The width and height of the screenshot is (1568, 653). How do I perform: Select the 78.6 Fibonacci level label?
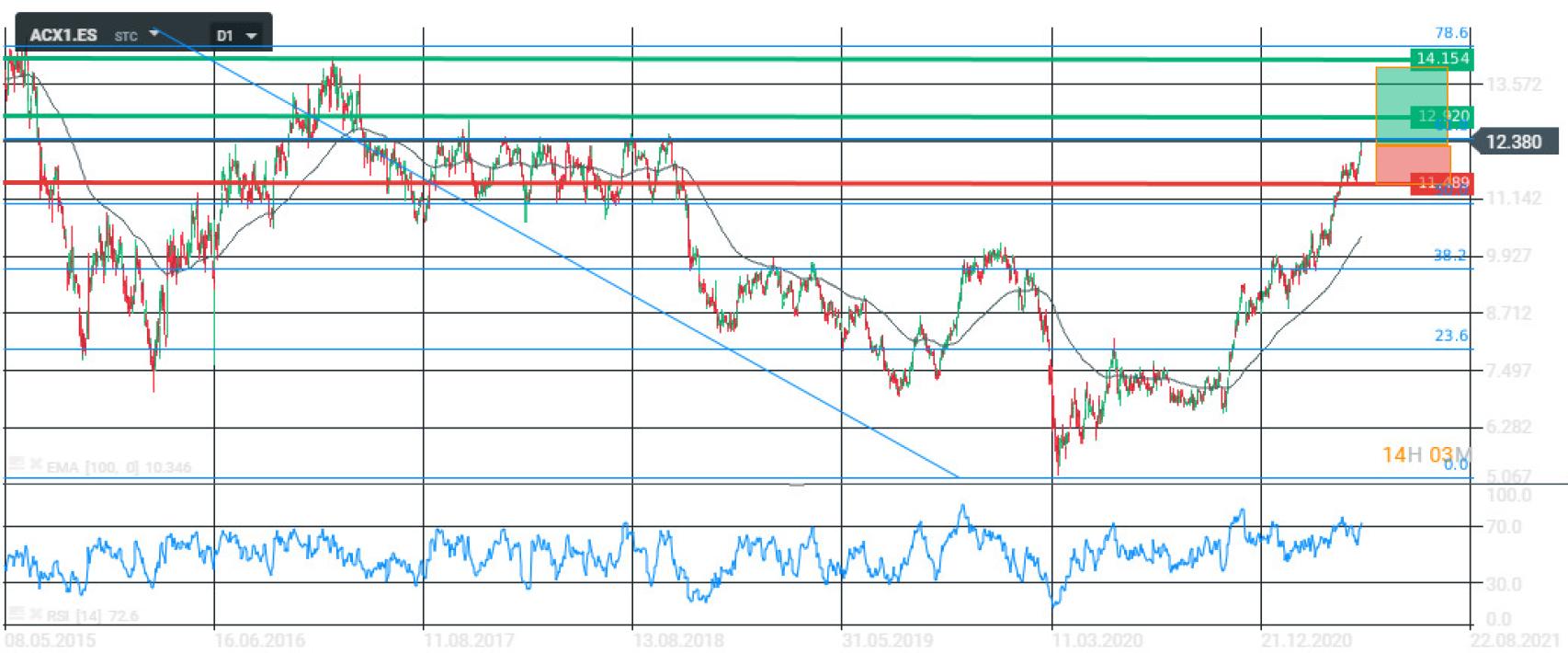1451,33
